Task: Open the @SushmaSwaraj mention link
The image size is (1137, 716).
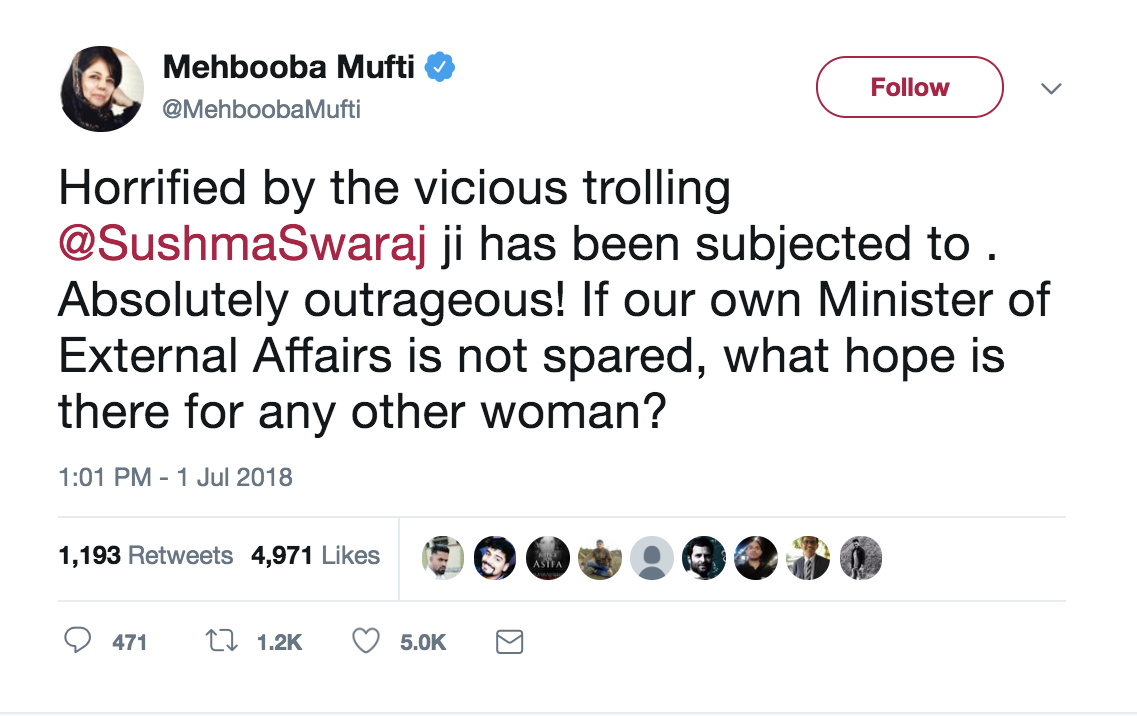Action: 245,245
